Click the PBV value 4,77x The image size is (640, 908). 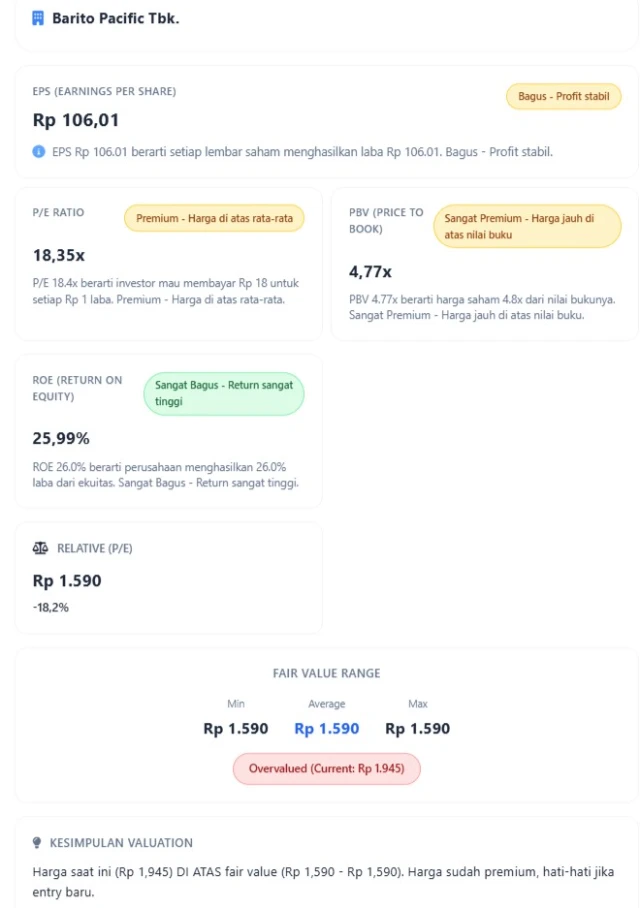370,271
